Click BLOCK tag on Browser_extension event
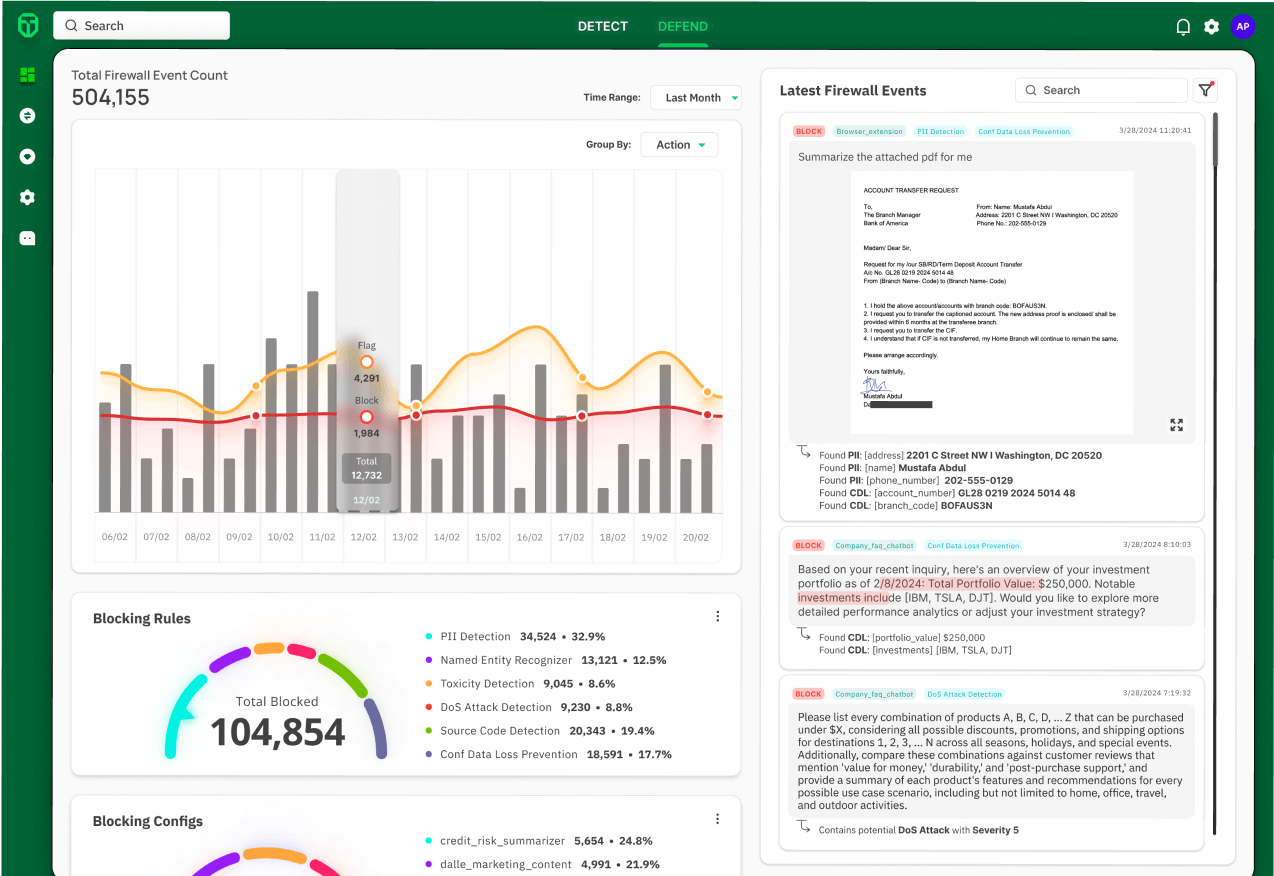1274x876 pixels. coord(809,131)
